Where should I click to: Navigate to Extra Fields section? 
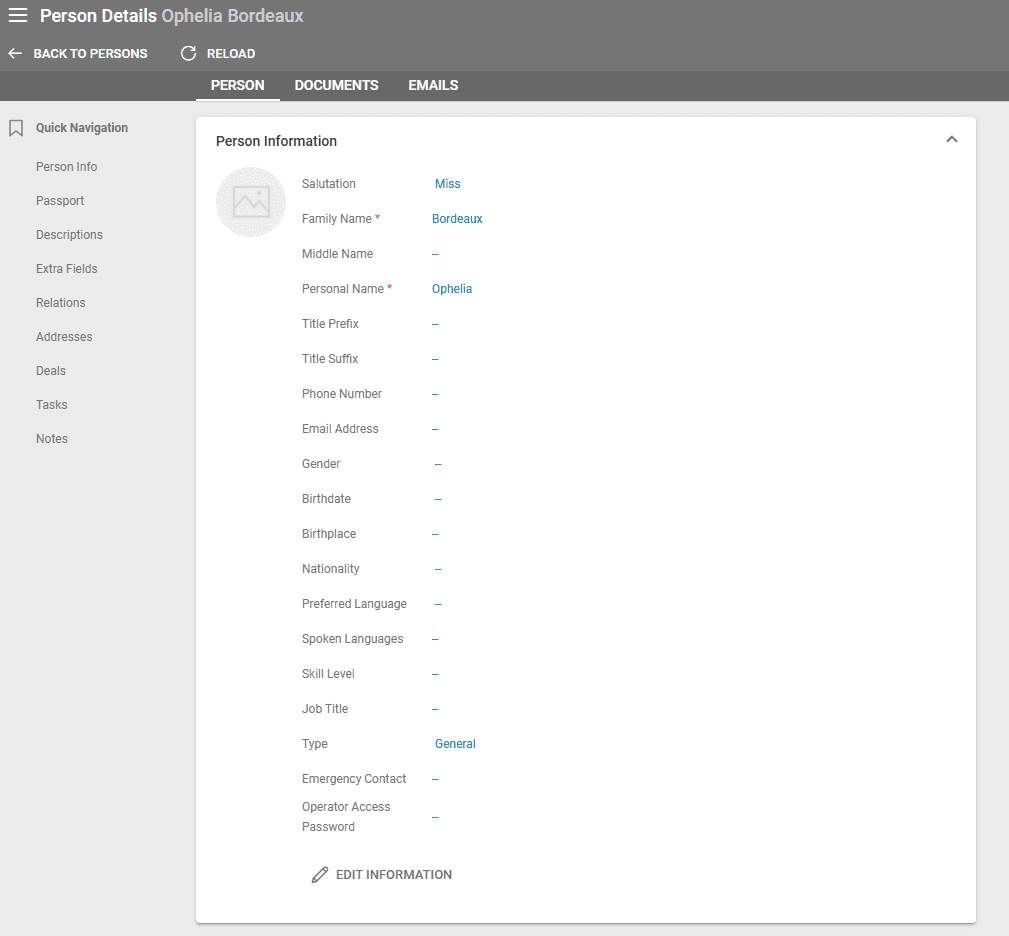pyautogui.click(x=67, y=269)
